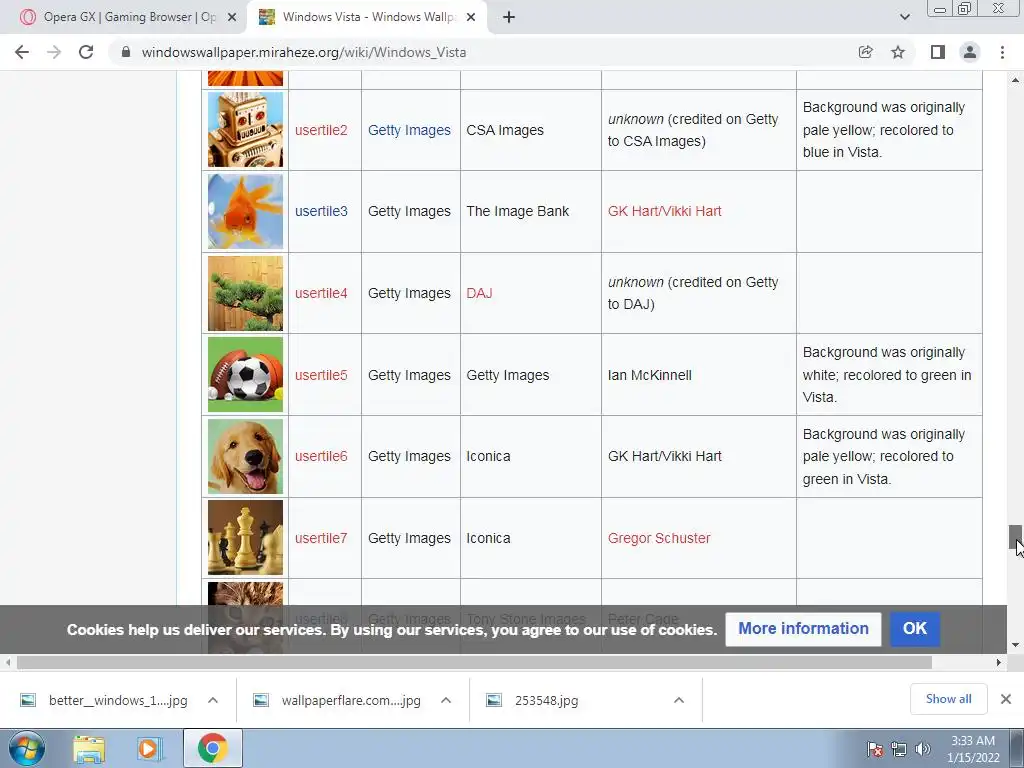Click the usertile5 link
The image size is (1024, 768).
coord(321,375)
